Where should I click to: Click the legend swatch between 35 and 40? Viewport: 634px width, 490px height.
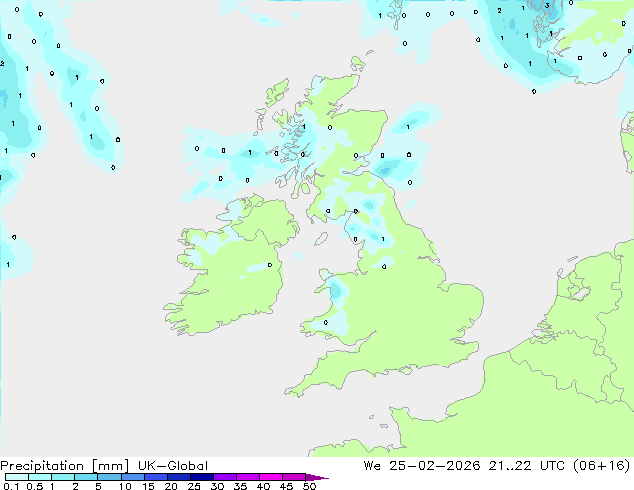pyautogui.click(x=248, y=477)
